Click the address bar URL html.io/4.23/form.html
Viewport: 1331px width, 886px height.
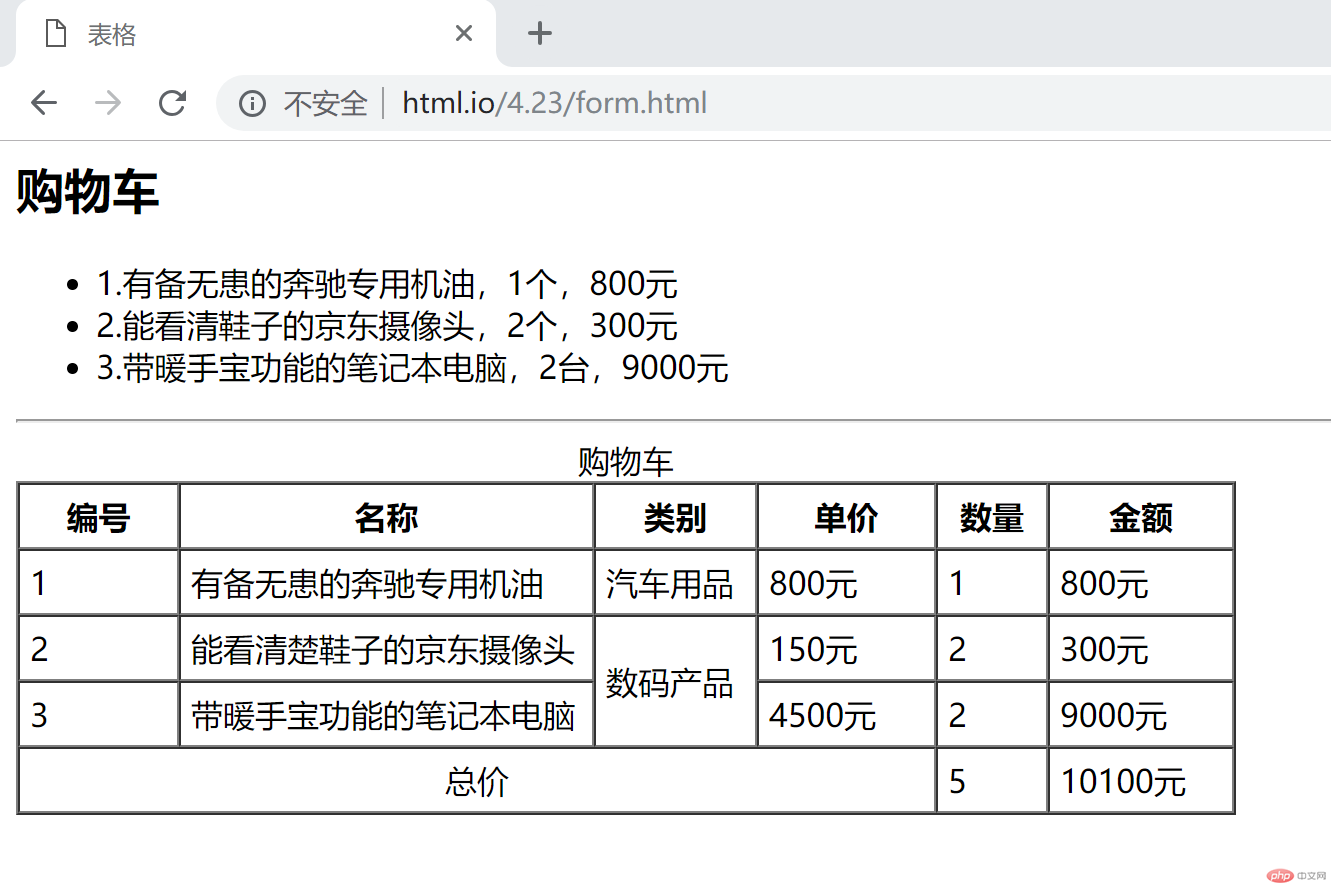coord(554,103)
